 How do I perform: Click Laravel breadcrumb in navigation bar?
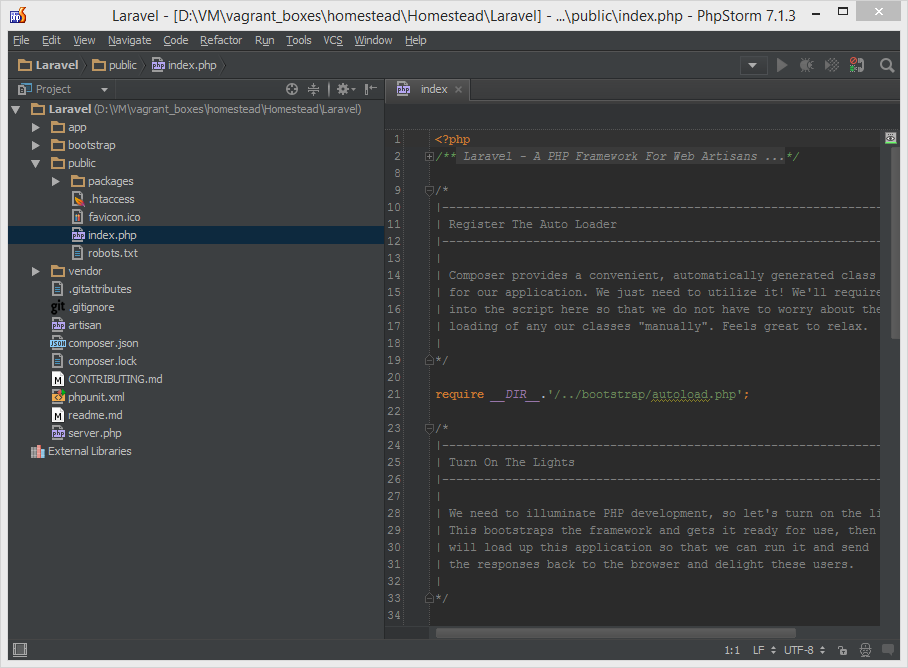pyautogui.click(x=48, y=65)
